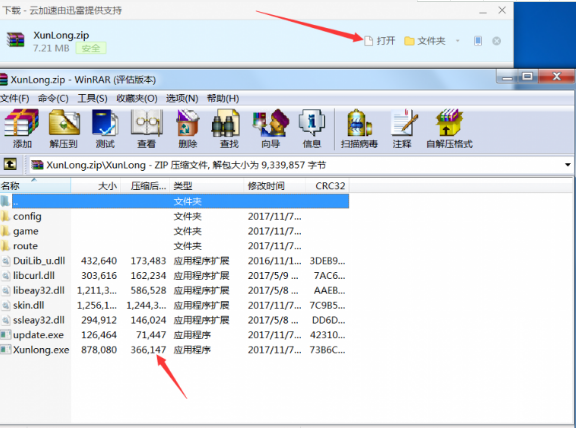The height and width of the screenshot is (428, 576).
Task: Click the WinRAR title bar app icon
Action: click(x=3, y=79)
